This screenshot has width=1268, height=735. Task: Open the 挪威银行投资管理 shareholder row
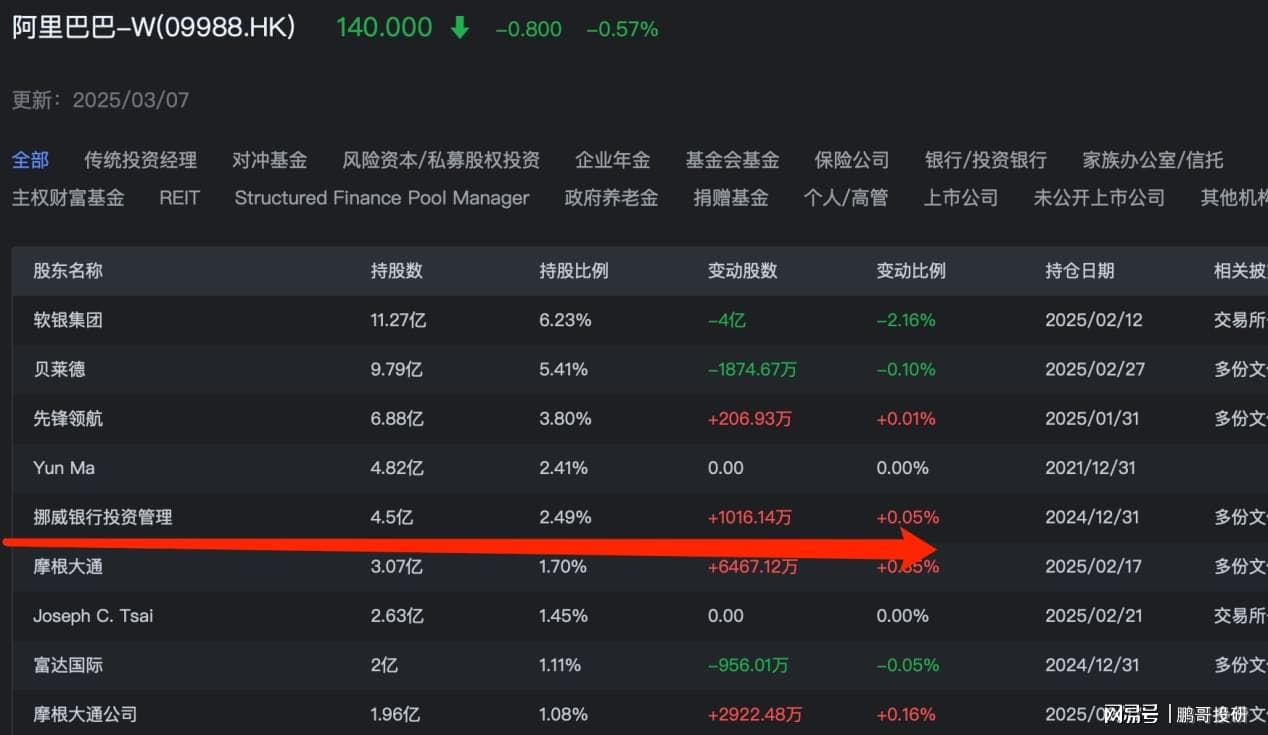[x=640, y=517]
